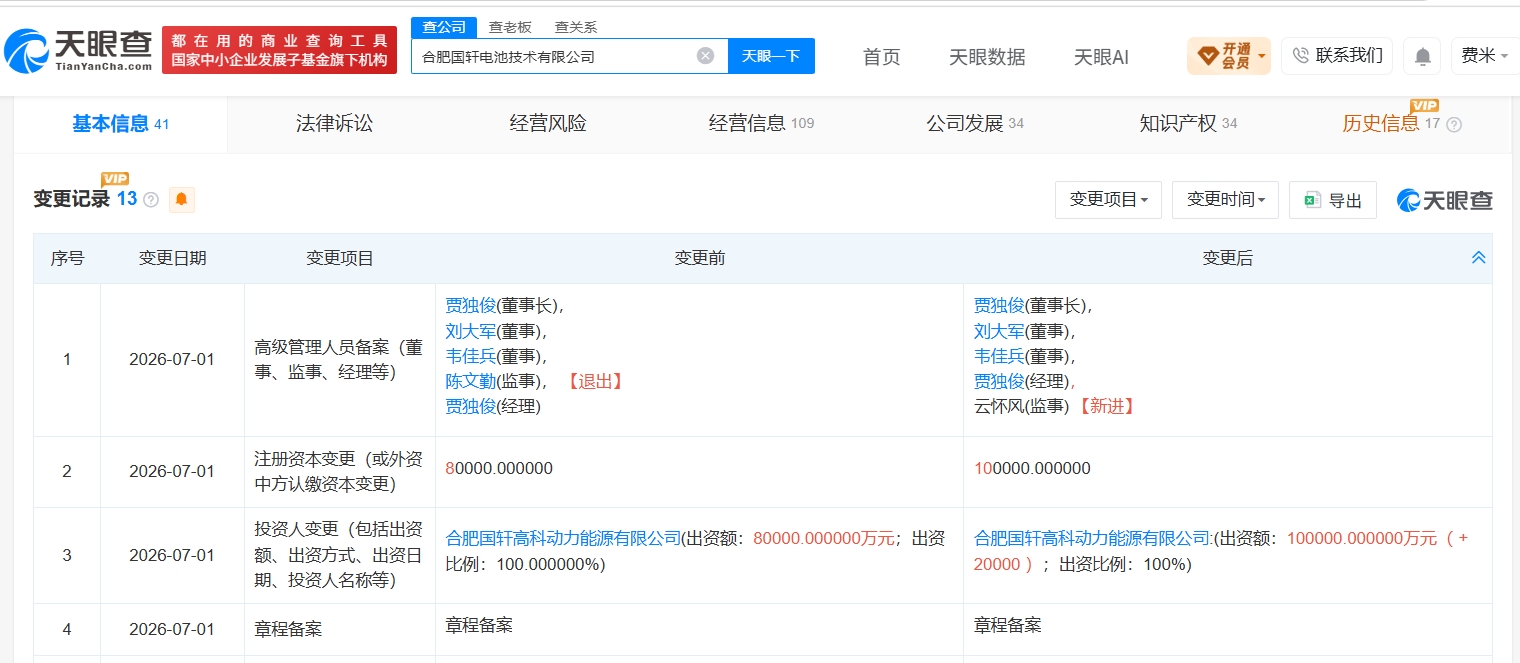This screenshot has height=663, width=1520.
Task: Open notifications bell icon
Action: click(1422, 56)
